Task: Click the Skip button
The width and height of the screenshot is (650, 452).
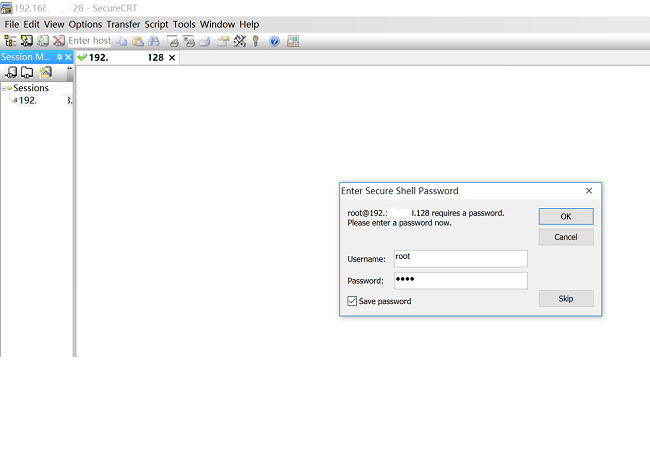Action: pos(565,299)
